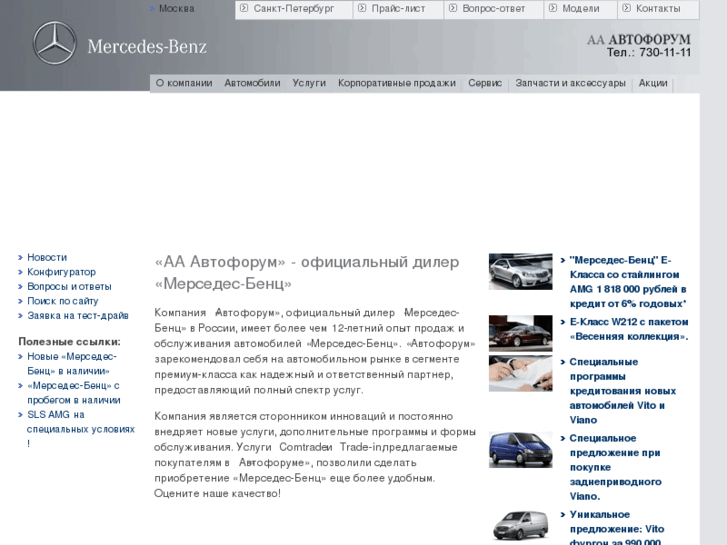
Task: Click the arrow icon beside Санкт-Петербург
Action: click(x=244, y=8)
